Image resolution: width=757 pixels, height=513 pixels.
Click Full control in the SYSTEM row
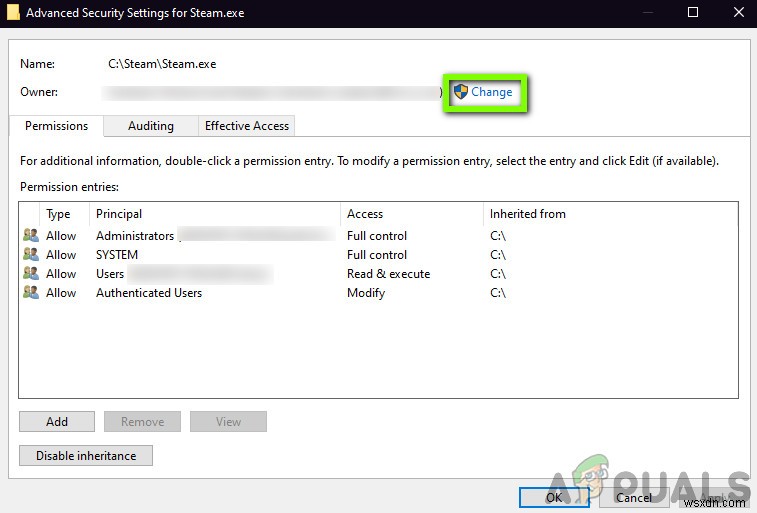[377, 255]
